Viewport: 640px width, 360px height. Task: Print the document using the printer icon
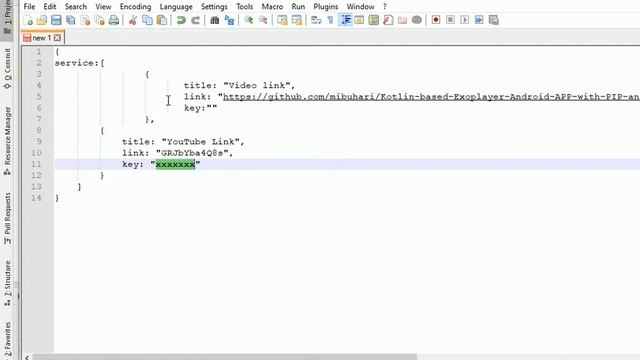tap(114, 20)
